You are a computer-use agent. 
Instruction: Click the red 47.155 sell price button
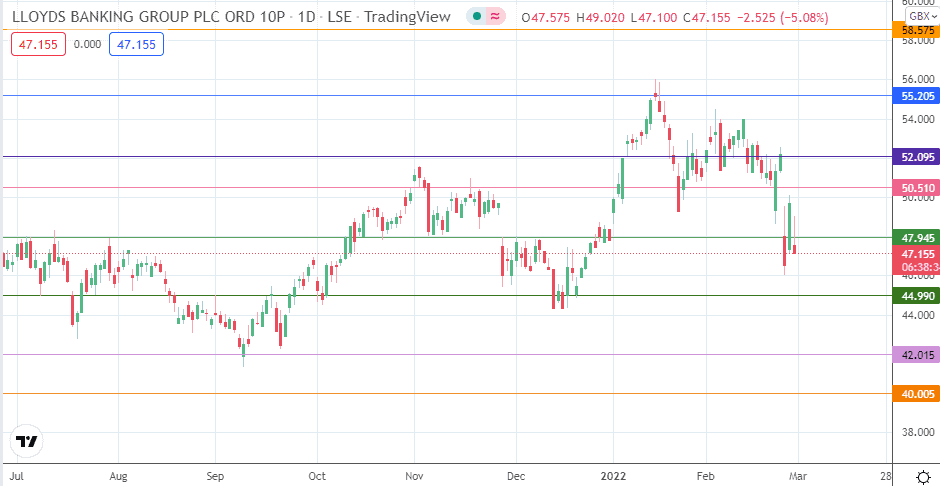click(38, 44)
